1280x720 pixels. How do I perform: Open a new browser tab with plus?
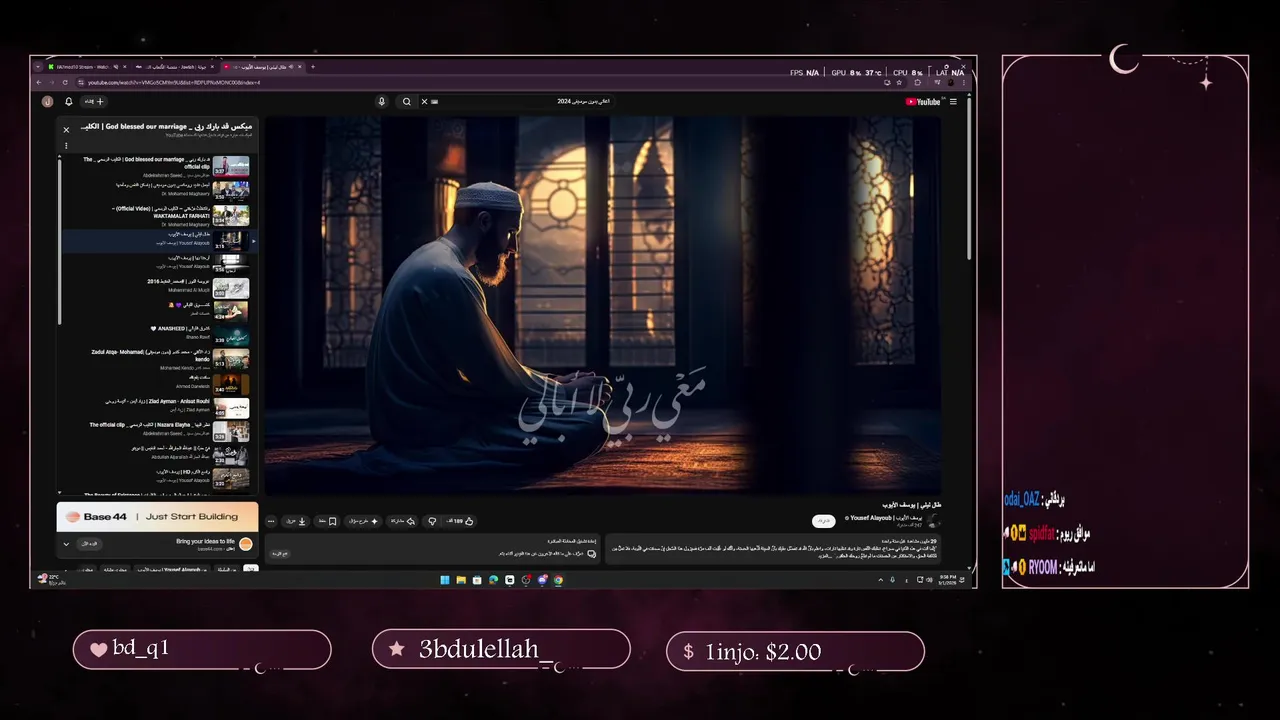[313, 67]
